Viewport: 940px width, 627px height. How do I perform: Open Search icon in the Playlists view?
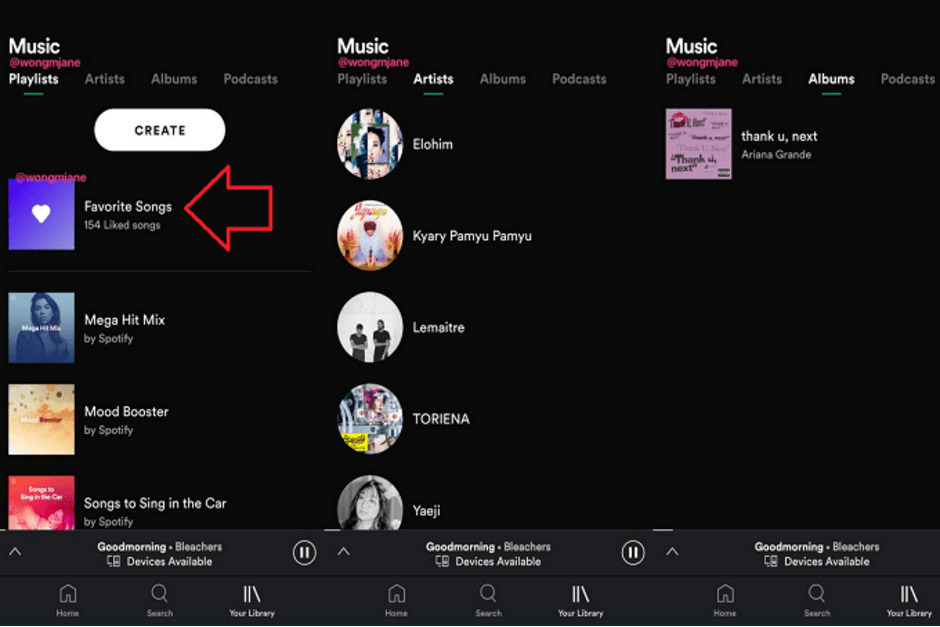159,594
